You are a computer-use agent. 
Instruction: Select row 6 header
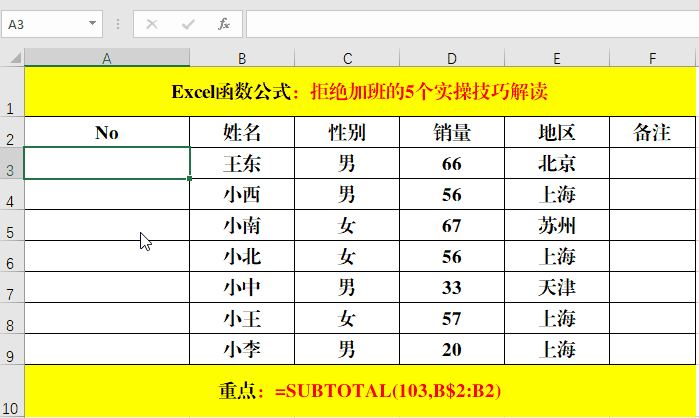coord(12,256)
